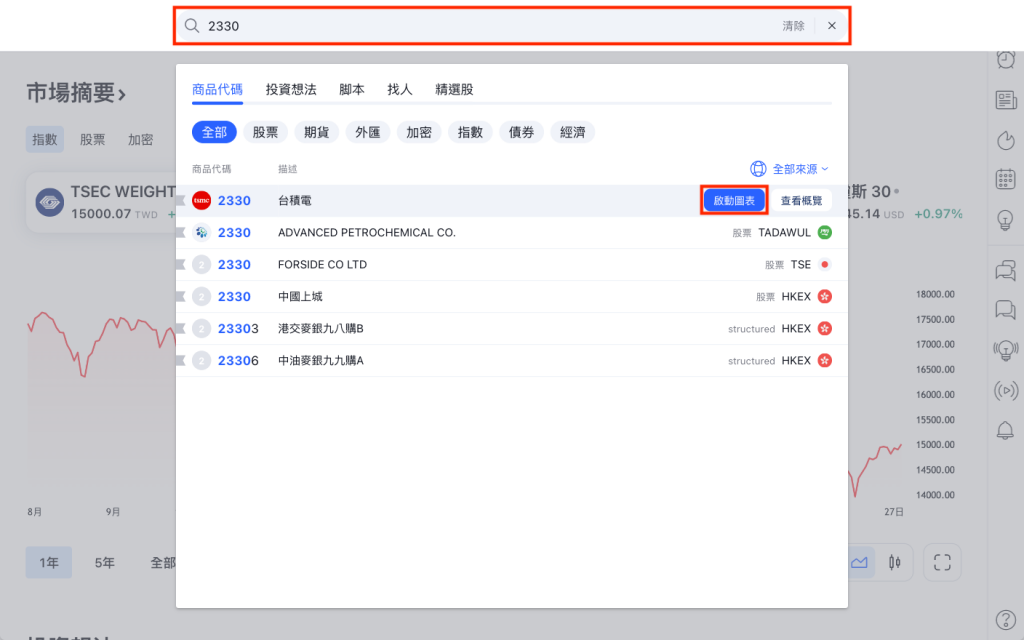Select 港交麥銀九八購B result row

(511, 328)
